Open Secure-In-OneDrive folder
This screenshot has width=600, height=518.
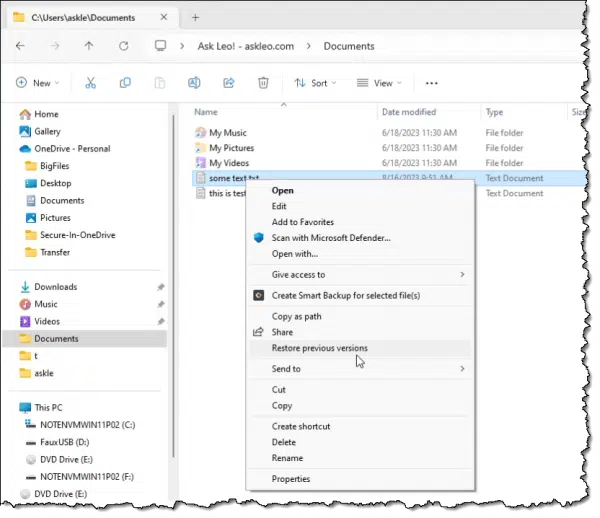(x=77, y=235)
